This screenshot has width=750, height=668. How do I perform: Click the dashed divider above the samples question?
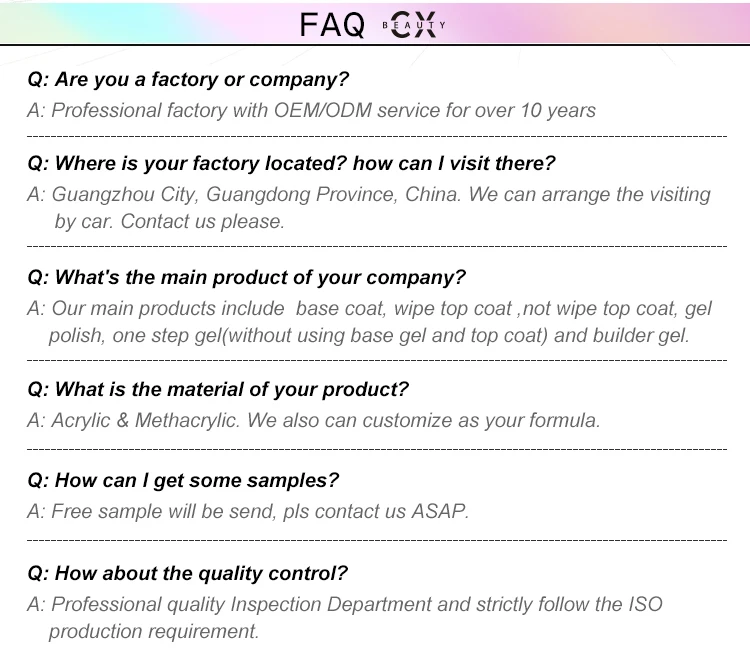375,449
